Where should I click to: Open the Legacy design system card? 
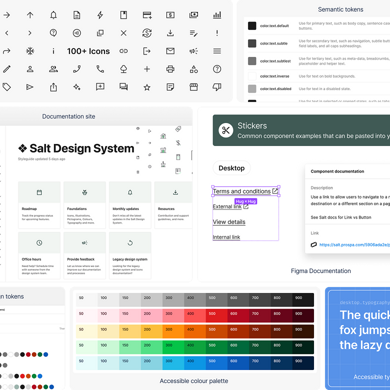point(130,255)
